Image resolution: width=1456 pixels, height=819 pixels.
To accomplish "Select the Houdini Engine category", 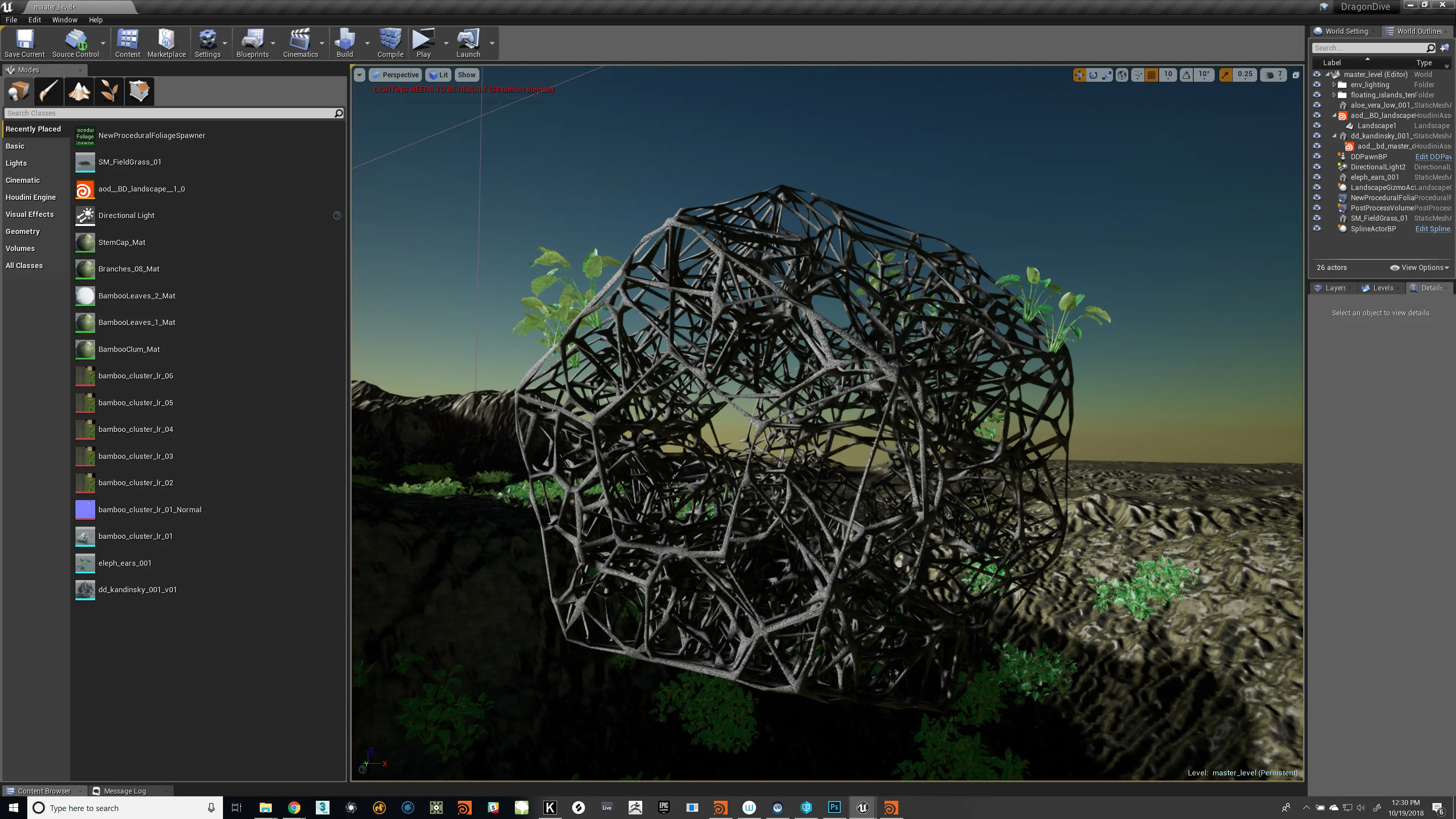I will click(x=30, y=197).
